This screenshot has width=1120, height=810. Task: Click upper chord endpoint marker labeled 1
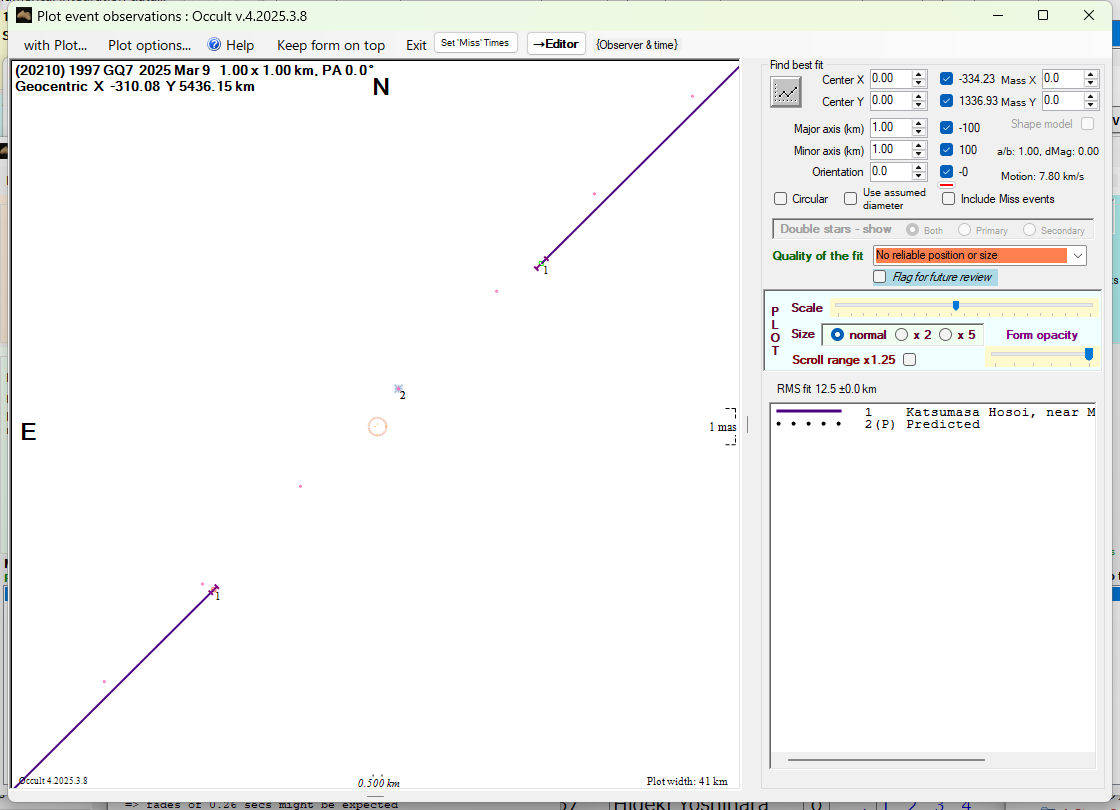point(542,264)
